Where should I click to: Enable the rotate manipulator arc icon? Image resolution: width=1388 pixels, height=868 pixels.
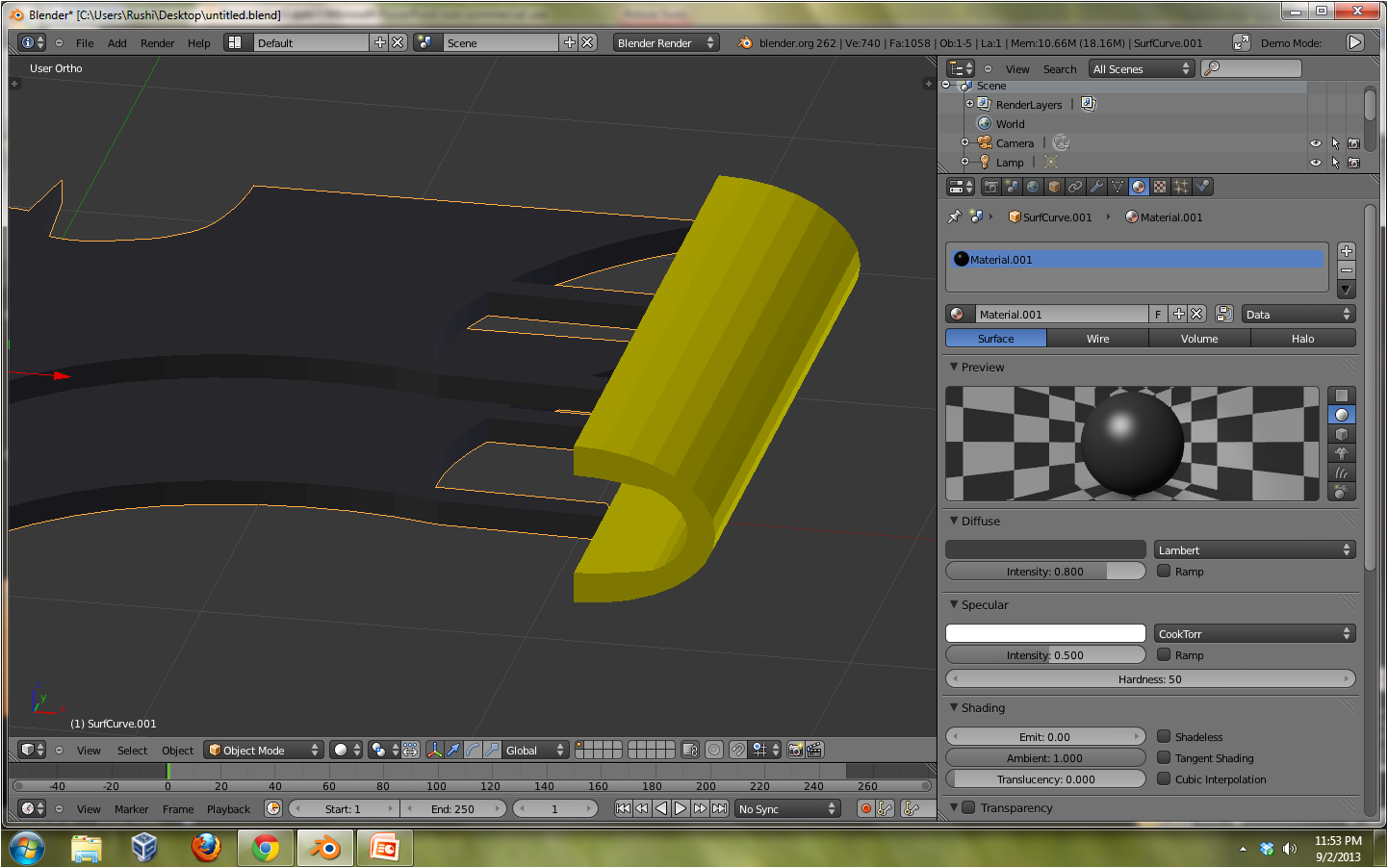473,750
